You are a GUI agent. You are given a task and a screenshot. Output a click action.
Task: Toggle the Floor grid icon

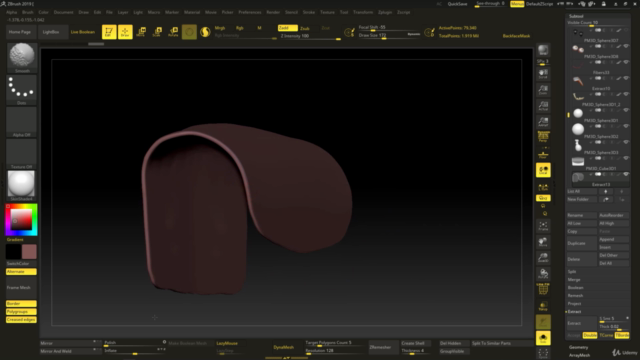coord(543,154)
